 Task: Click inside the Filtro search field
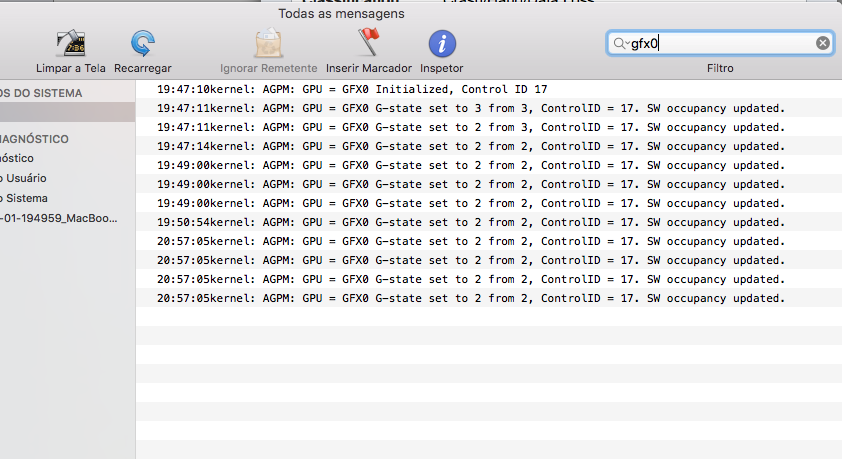pos(720,43)
